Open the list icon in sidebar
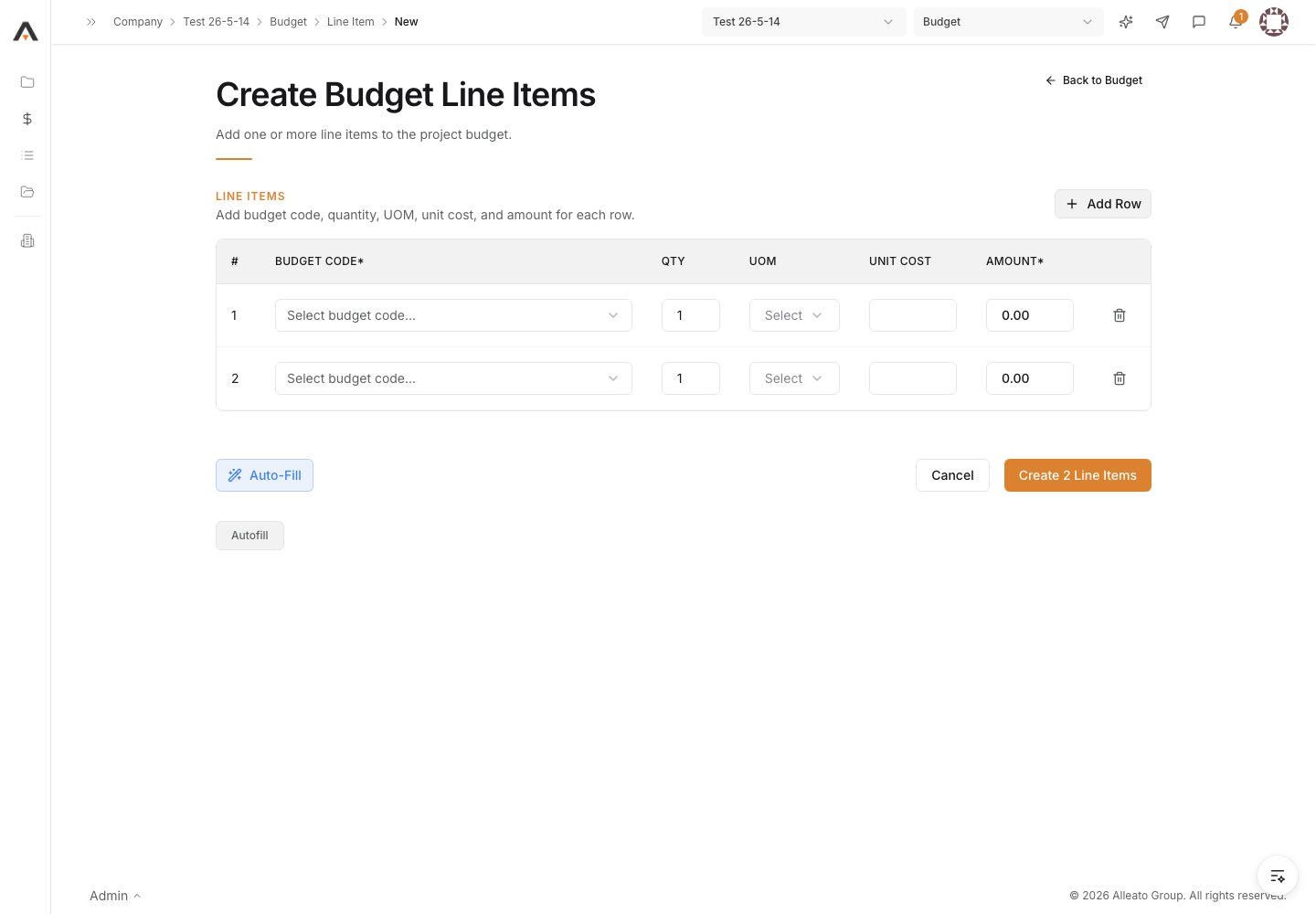 27,155
